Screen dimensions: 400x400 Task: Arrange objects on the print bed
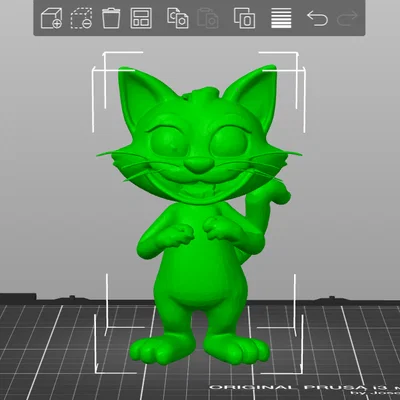[x=141, y=18]
